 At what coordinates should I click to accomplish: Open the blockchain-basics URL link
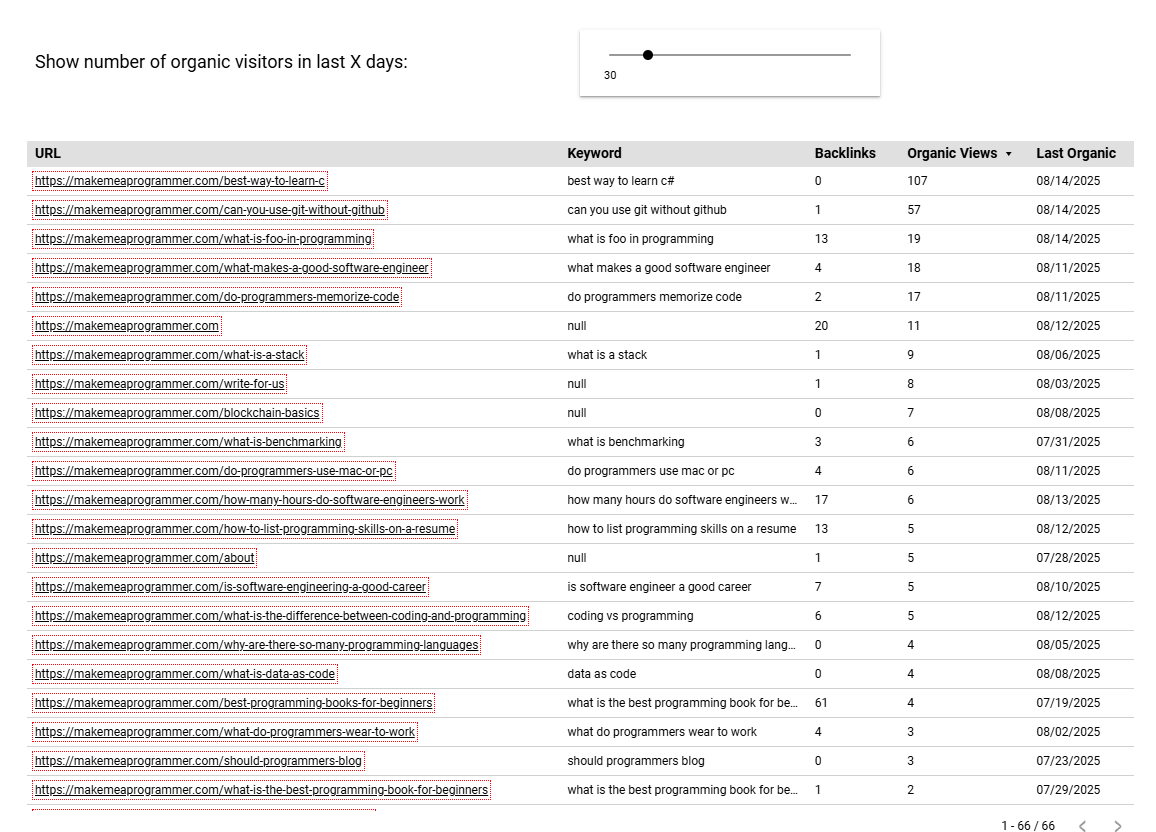point(177,413)
